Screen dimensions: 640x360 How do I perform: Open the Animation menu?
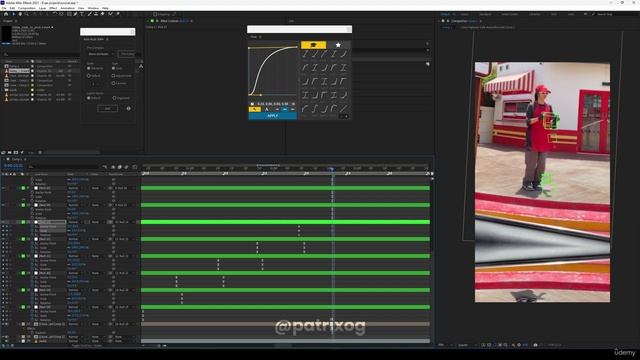pyautogui.click(x=67, y=8)
